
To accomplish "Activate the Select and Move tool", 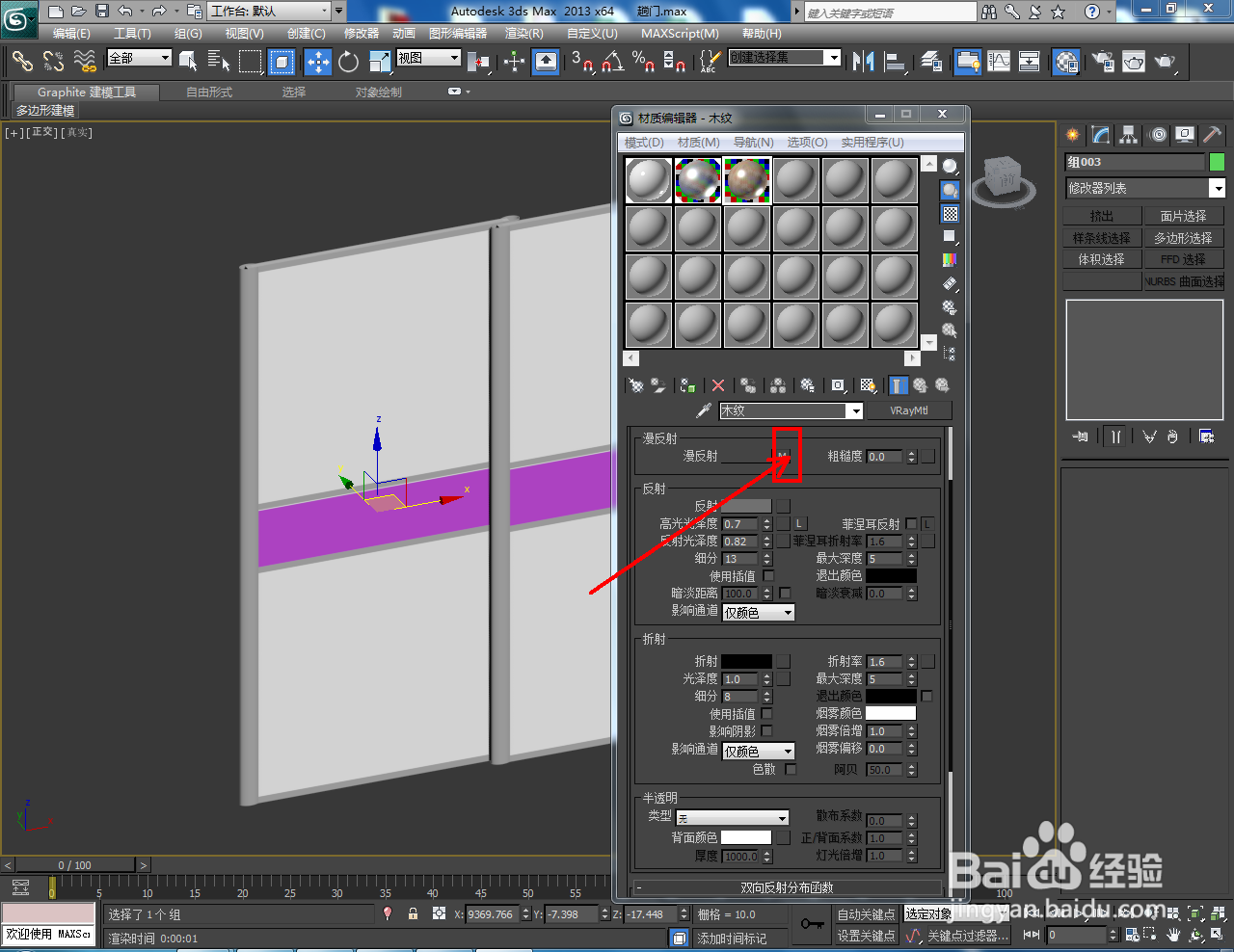I will tap(317, 62).
